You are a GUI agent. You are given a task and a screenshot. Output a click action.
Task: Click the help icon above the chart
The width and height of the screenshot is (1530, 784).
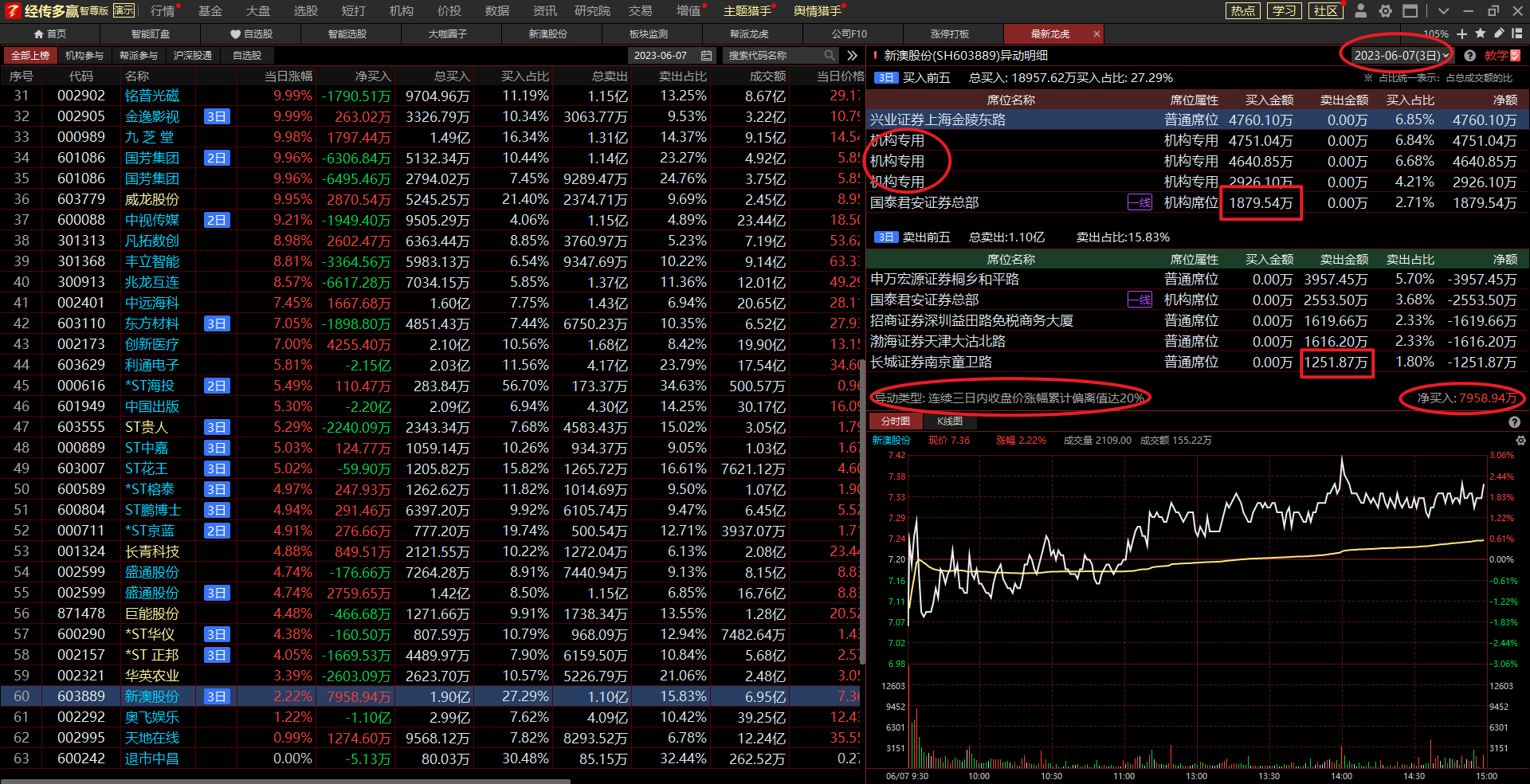[1514, 422]
